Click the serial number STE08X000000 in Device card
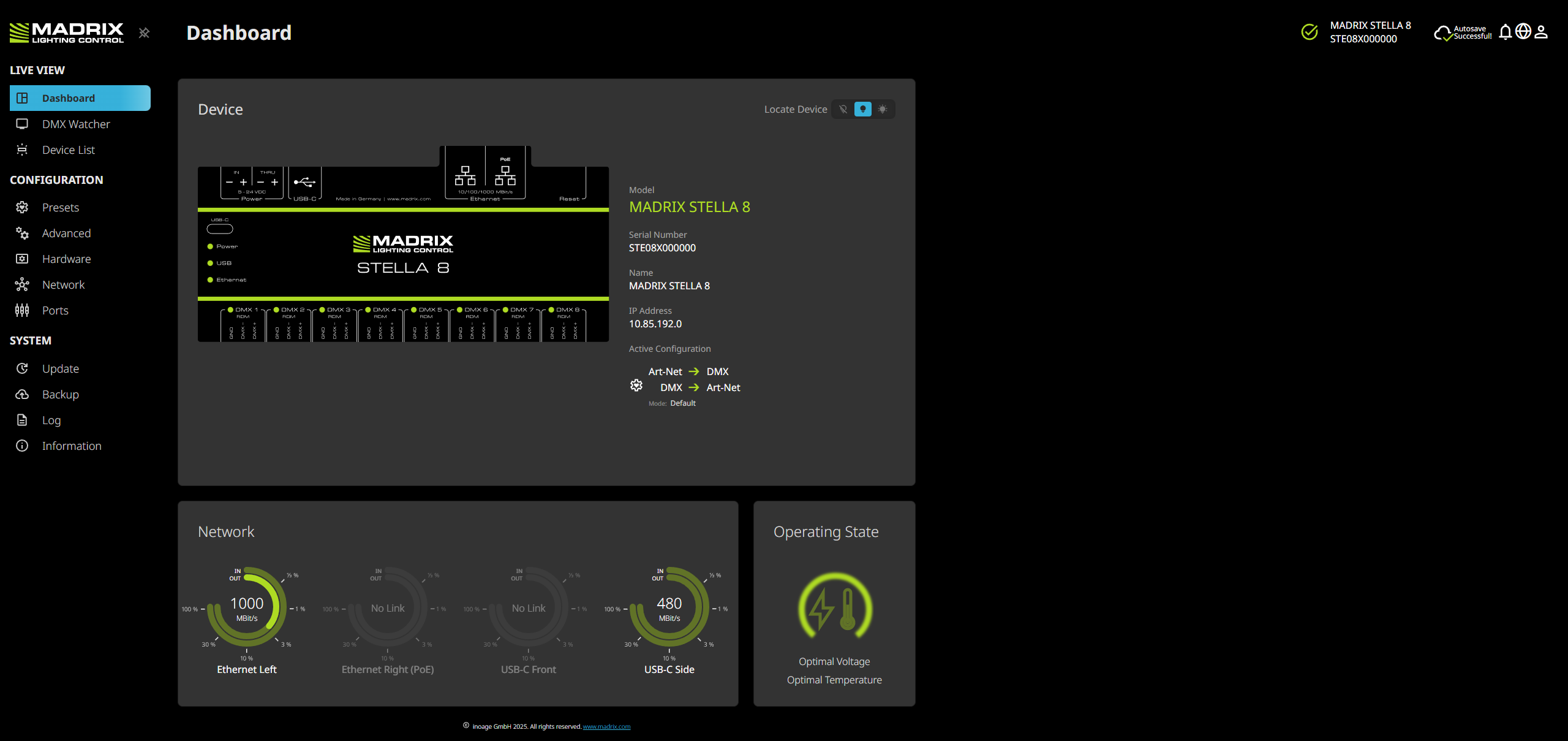The height and width of the screenshot is (741, 1568). pyautogui.click(x=662, y=248)
